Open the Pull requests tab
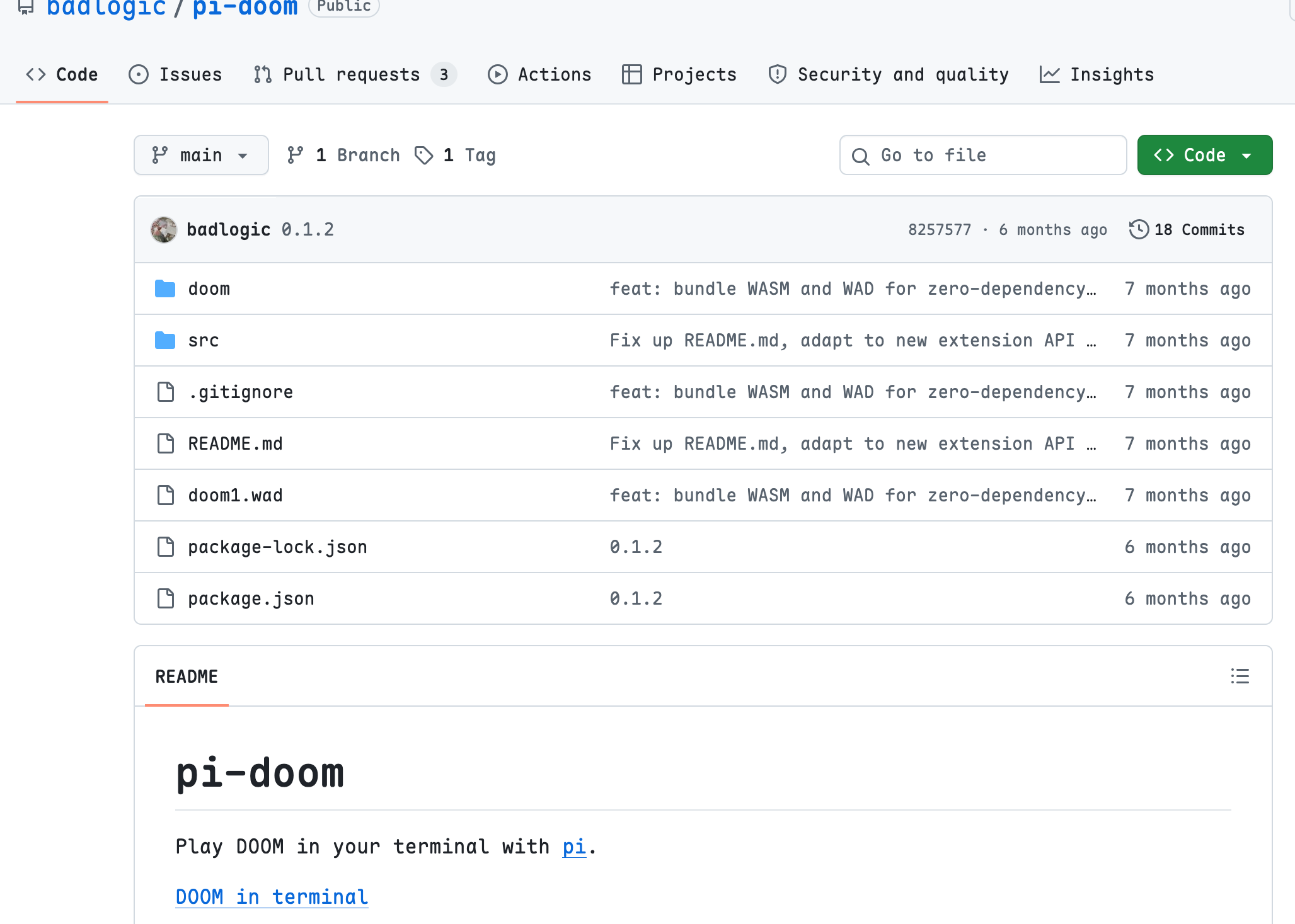 coord(355,74)
